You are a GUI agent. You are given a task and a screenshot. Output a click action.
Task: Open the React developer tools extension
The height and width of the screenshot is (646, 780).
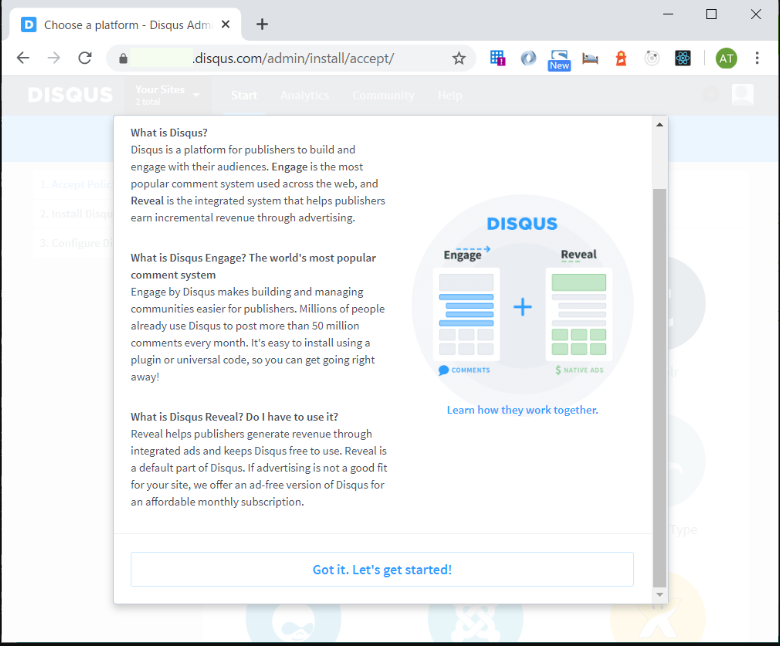682,58
